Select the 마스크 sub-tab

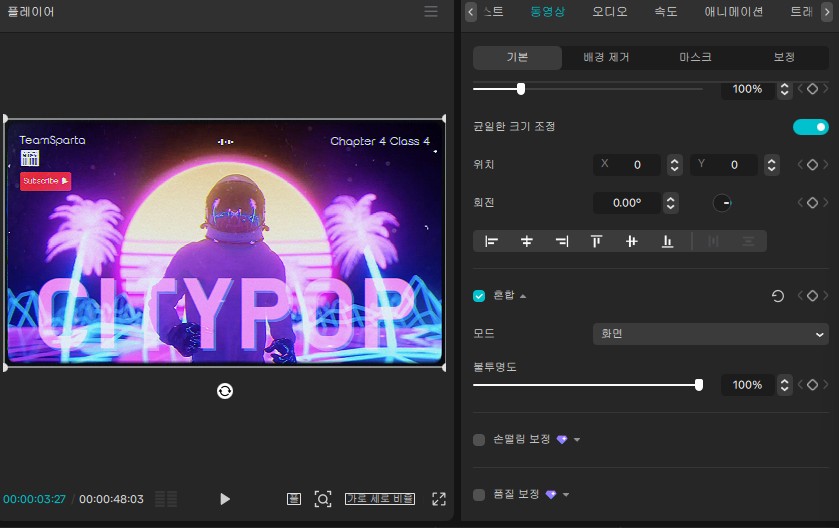tap(695, 57)
